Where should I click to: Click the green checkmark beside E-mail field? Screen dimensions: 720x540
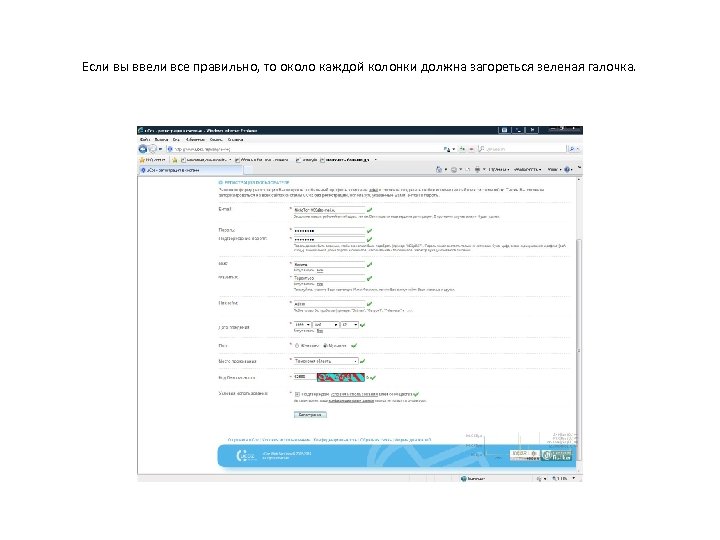click(370, 210)
